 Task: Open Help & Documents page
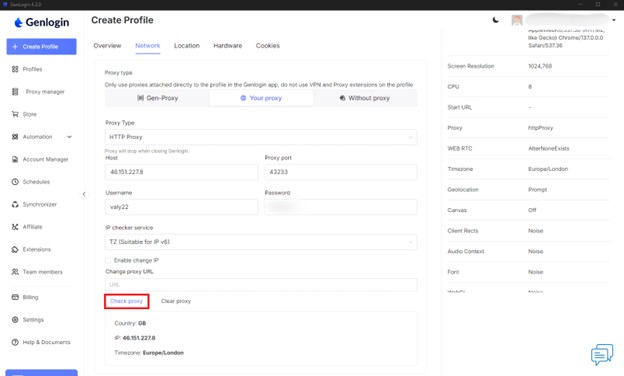[47, 342]
